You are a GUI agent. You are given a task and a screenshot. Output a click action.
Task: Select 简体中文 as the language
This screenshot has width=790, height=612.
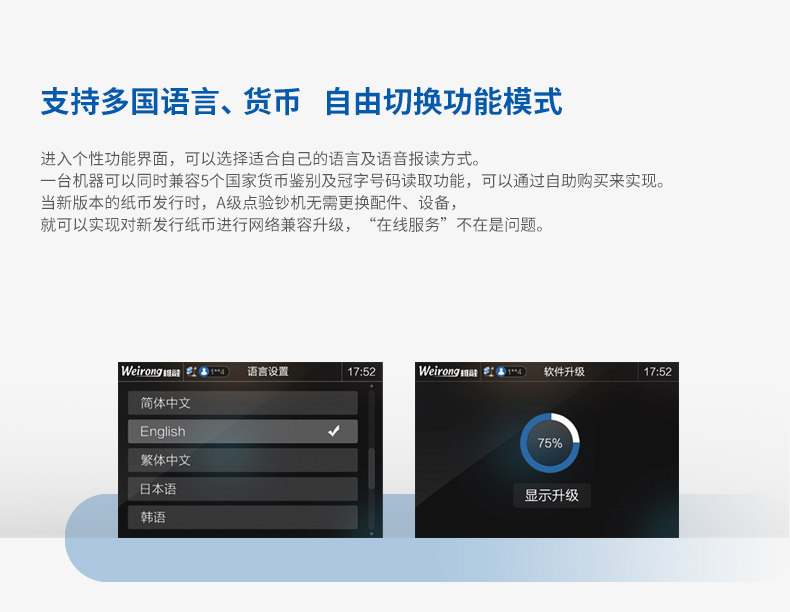point(243,403)
